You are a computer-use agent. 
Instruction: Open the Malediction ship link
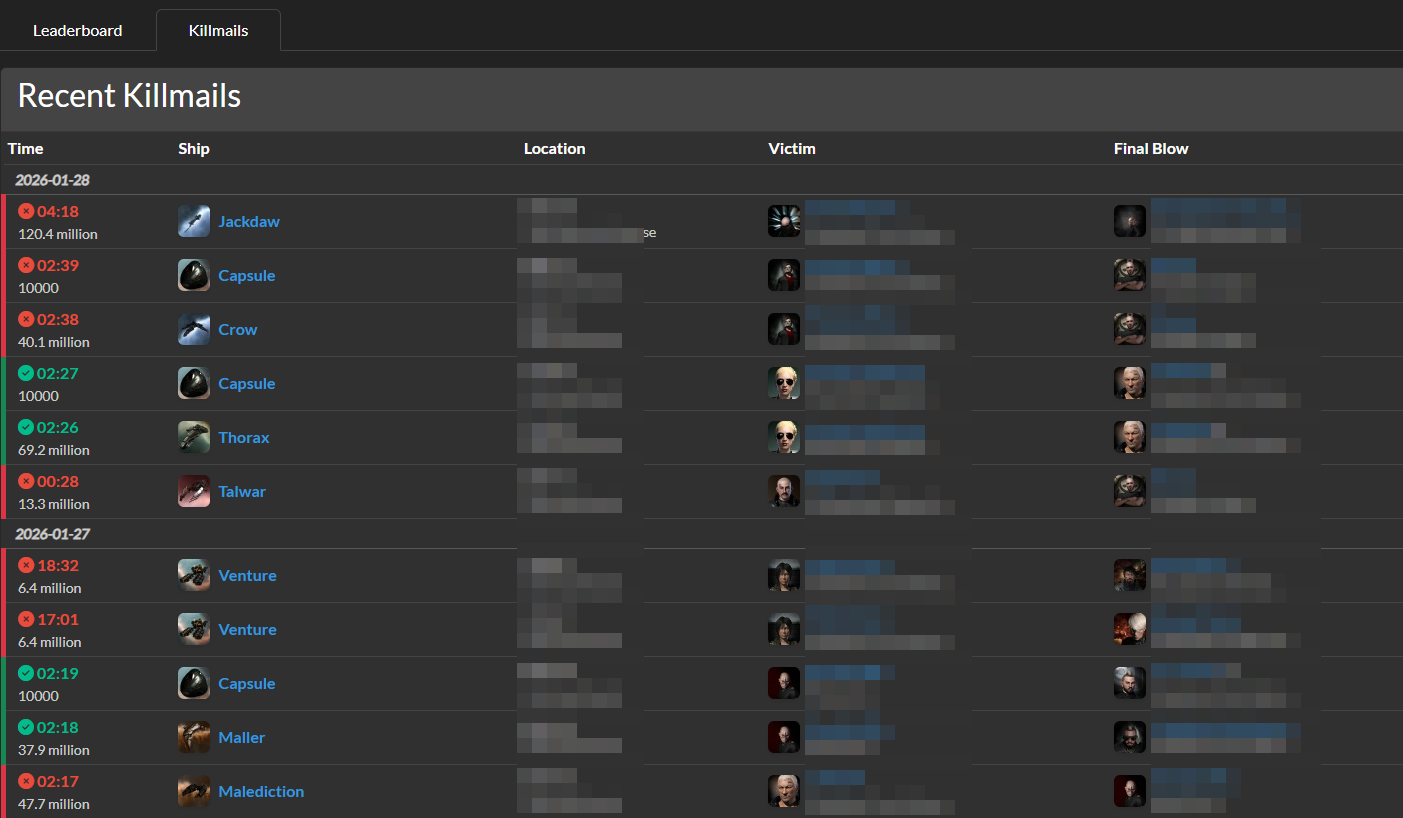coord(261,791)
